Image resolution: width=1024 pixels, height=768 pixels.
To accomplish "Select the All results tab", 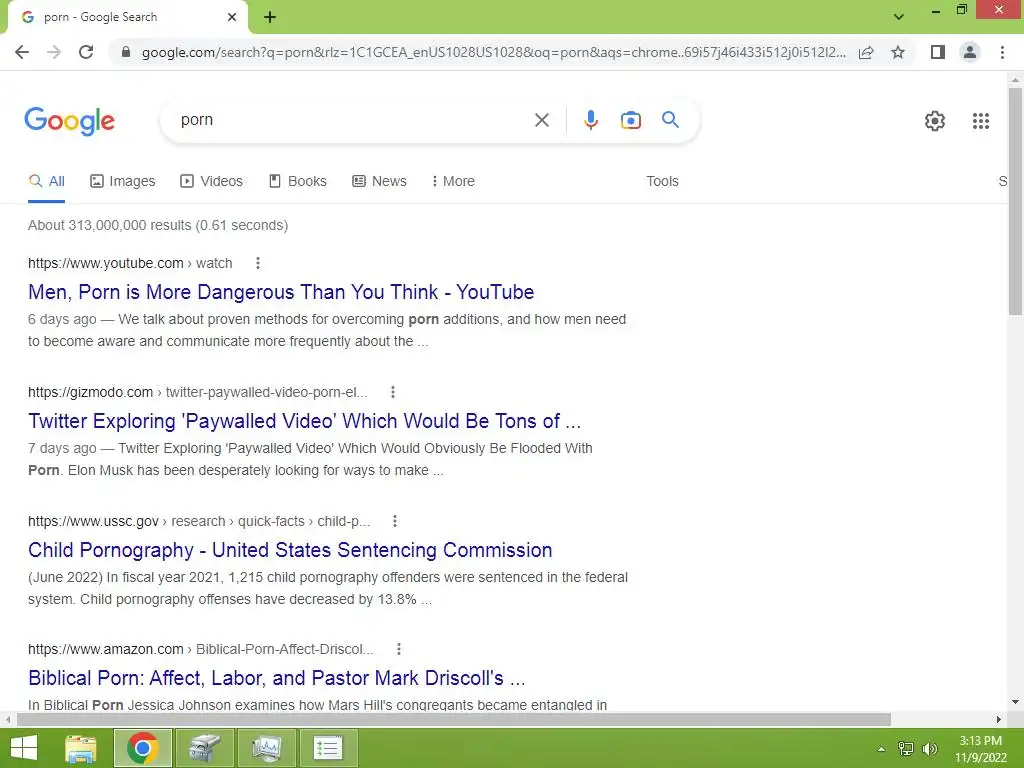I will point(46,181).
